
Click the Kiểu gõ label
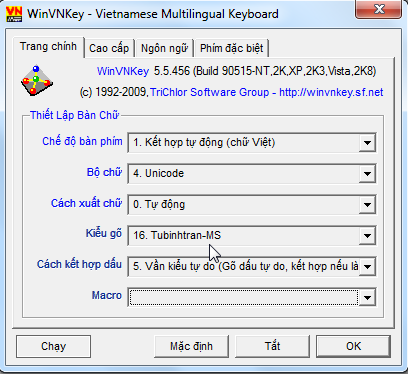[x=104, y=233]
